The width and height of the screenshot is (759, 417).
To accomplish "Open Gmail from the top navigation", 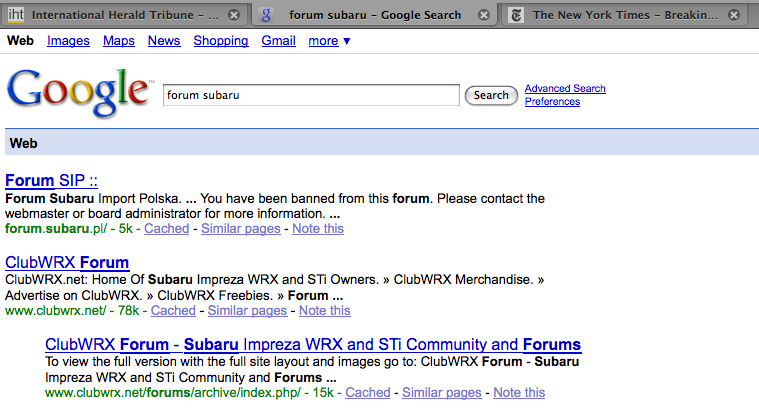I will coord(278,41).
